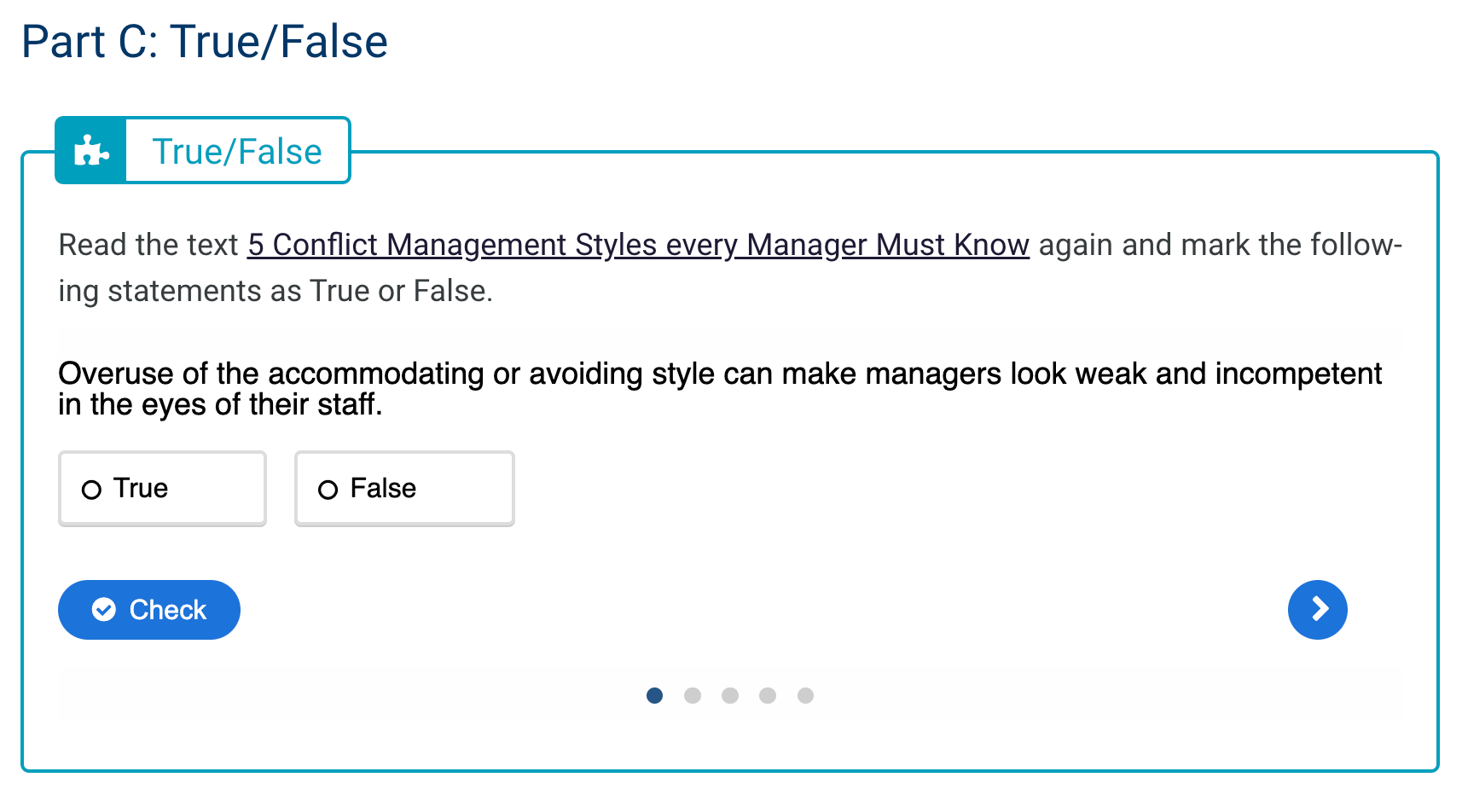Submit answer with the Check button
This screenshot has height=812, width=1462.
tap(149, 609)
